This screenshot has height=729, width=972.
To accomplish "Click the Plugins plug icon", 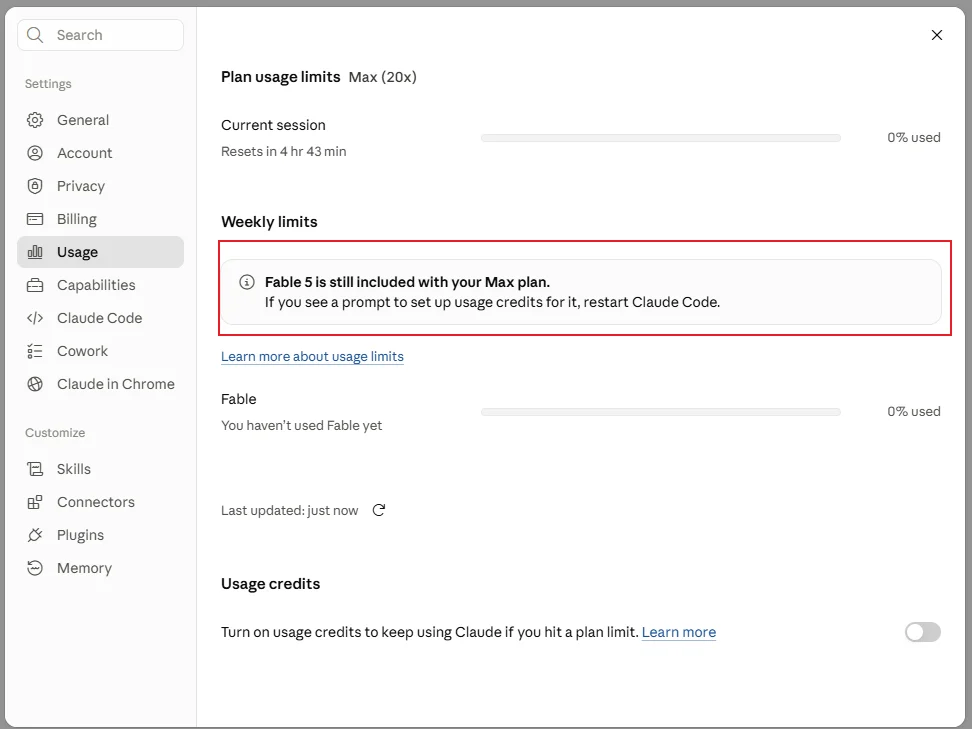I will (x=35, y=535).
